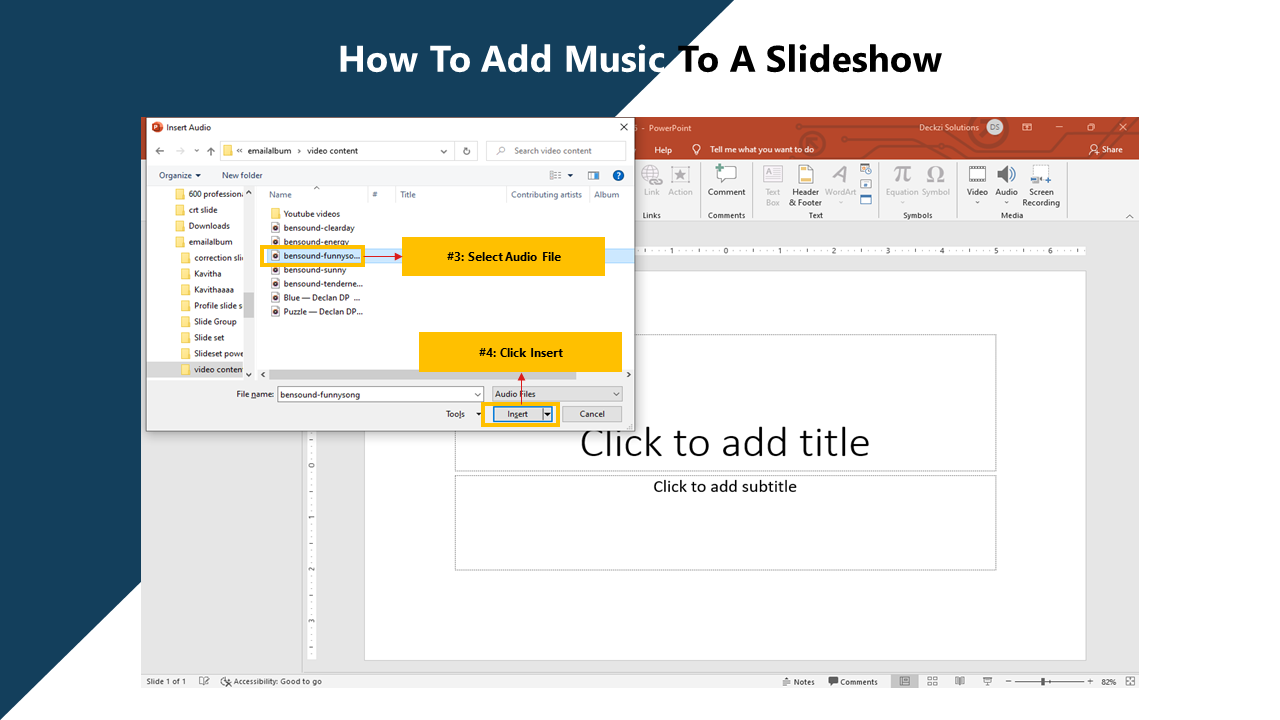
Task: Expand the address bar path dropdown
Action: click(x=445, y=151)
